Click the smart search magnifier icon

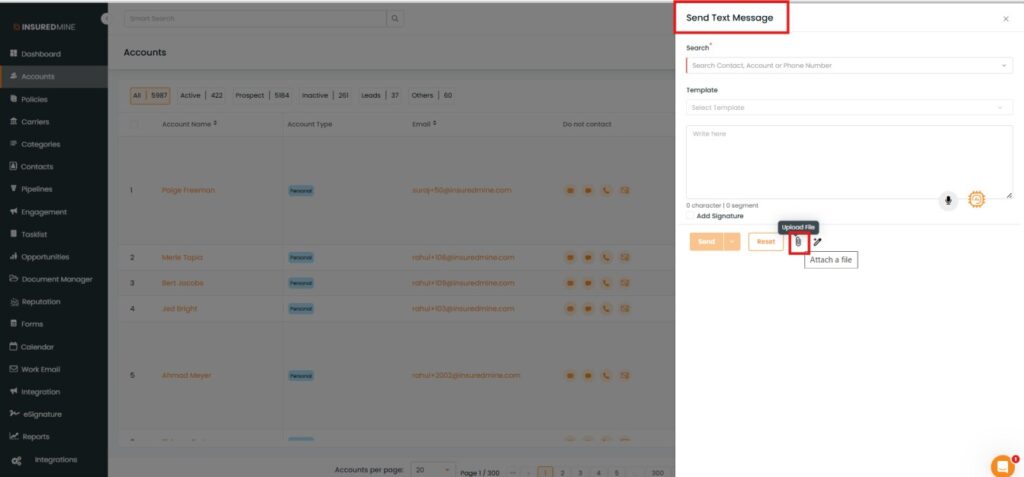(x=396, y=19)
